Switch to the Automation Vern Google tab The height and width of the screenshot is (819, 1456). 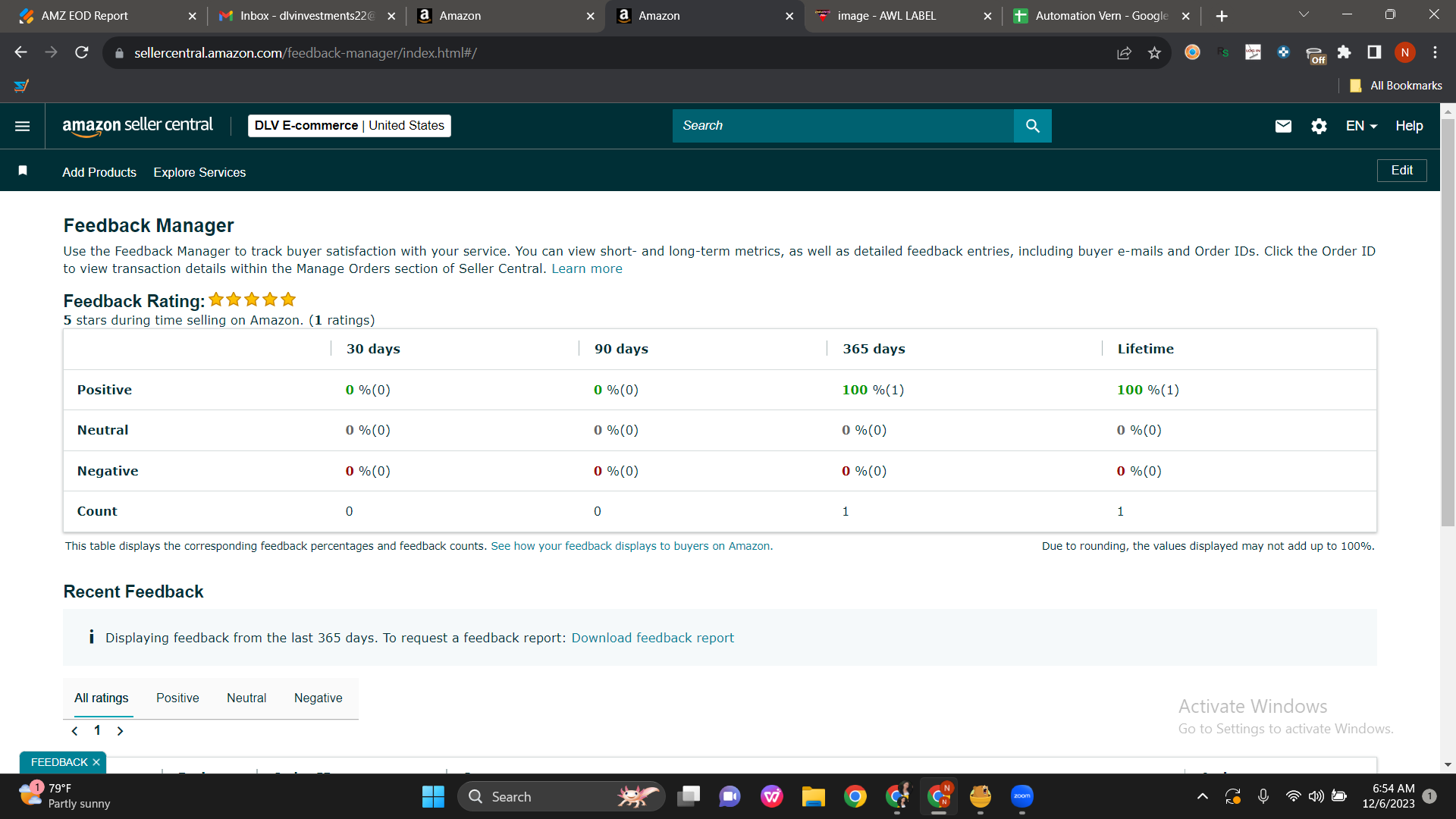coord(1101,16)
